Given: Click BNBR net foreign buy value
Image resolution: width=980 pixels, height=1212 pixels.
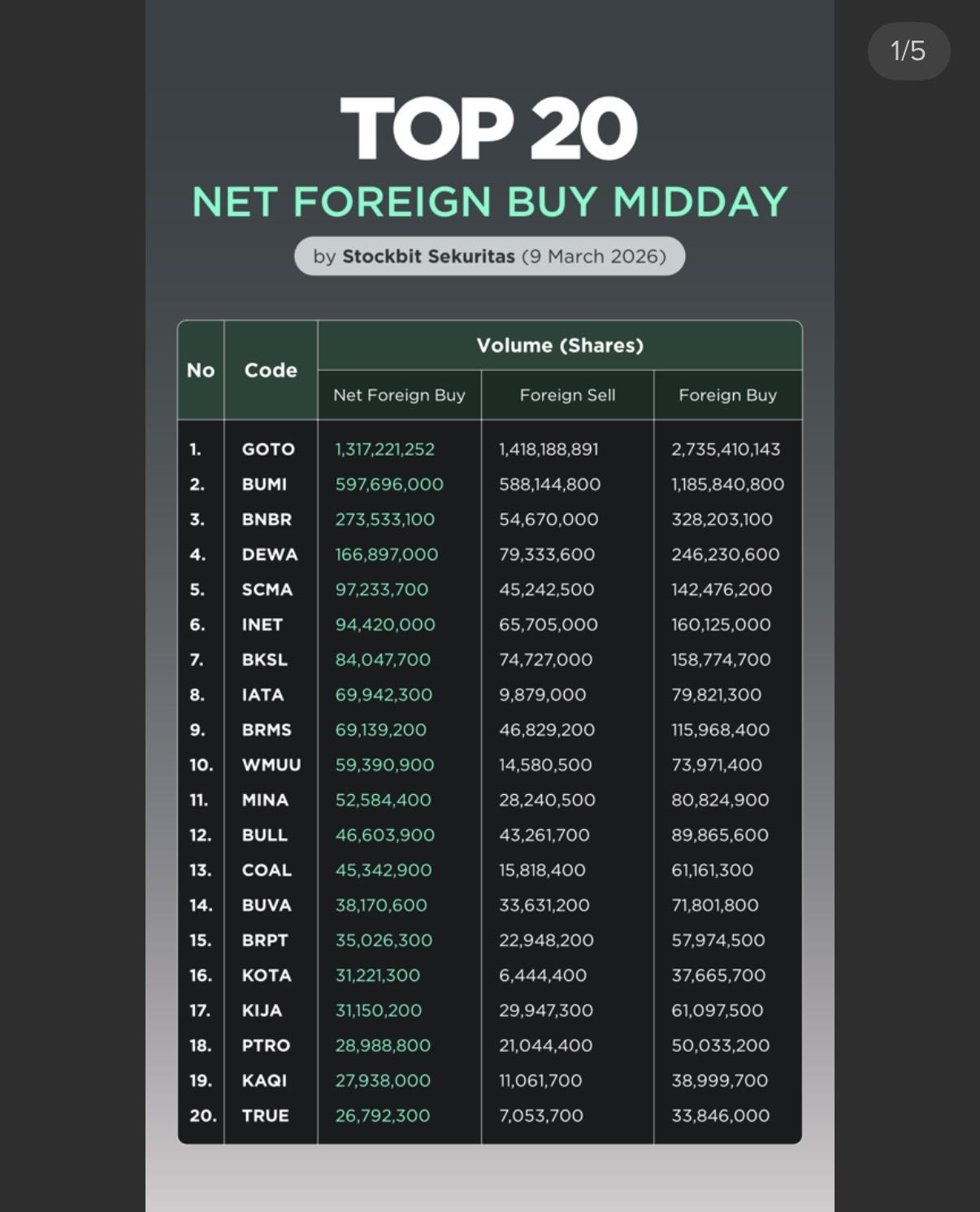Looking at the screenshot, I should 385,519.
